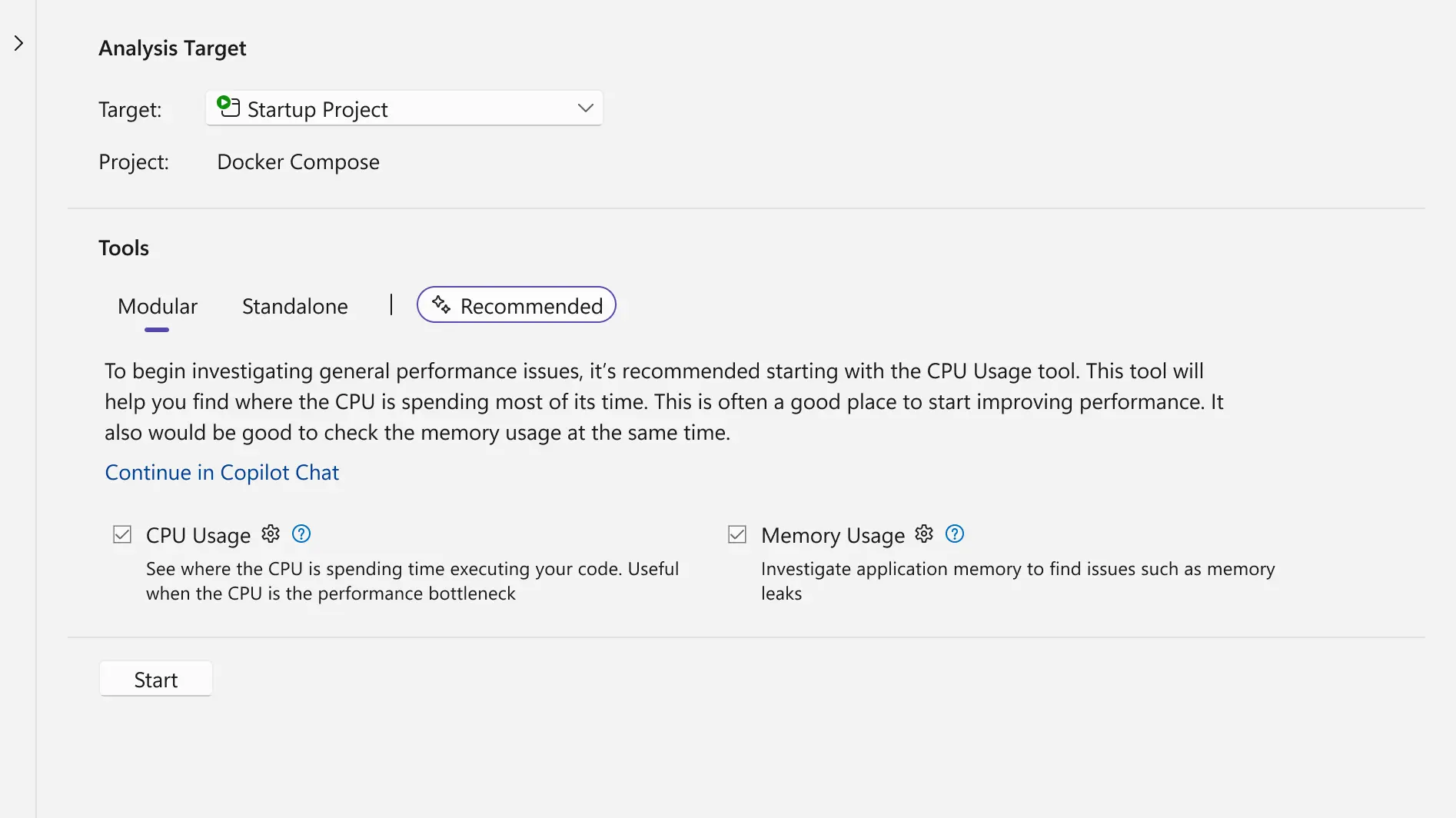The width and height of the screenshot is (1456, 818).
Task: Click the sparkle icon on the Recommended pill
Action: pyautogui.click(x=440, y=304)
